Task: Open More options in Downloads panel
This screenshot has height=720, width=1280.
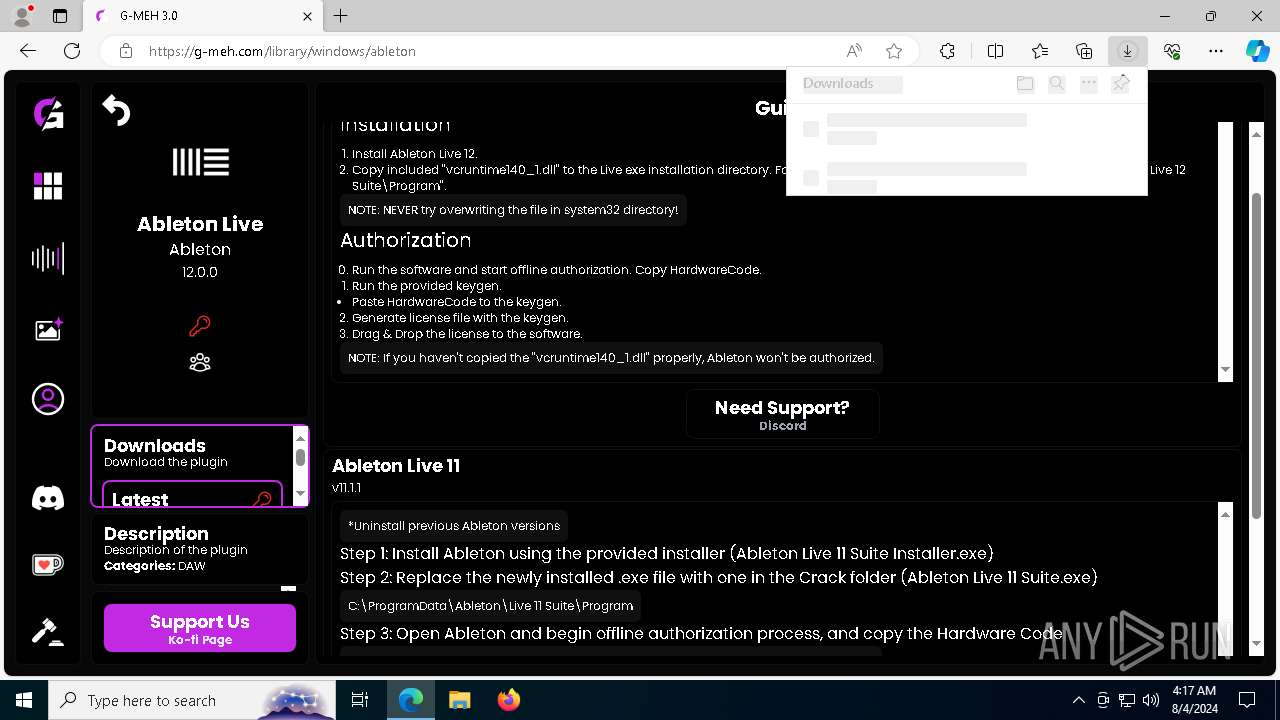Action: pos(1089,84)
